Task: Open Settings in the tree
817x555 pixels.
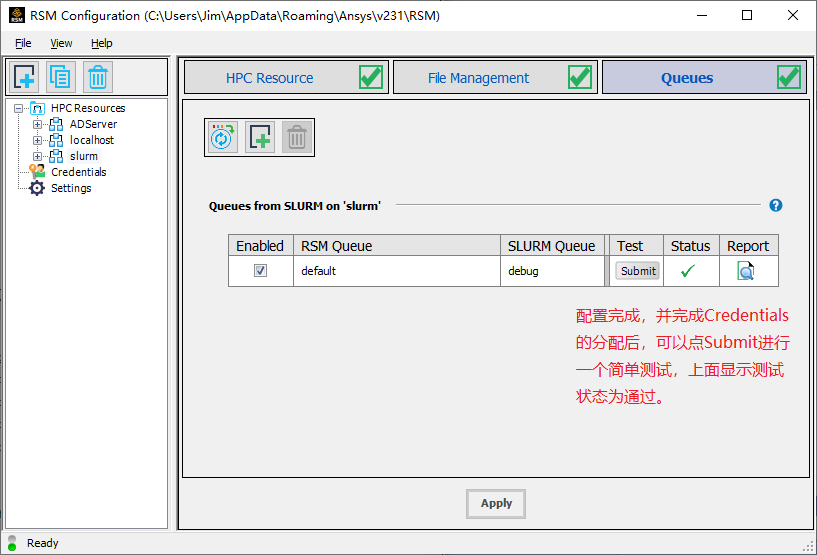Action: point(71,188)
